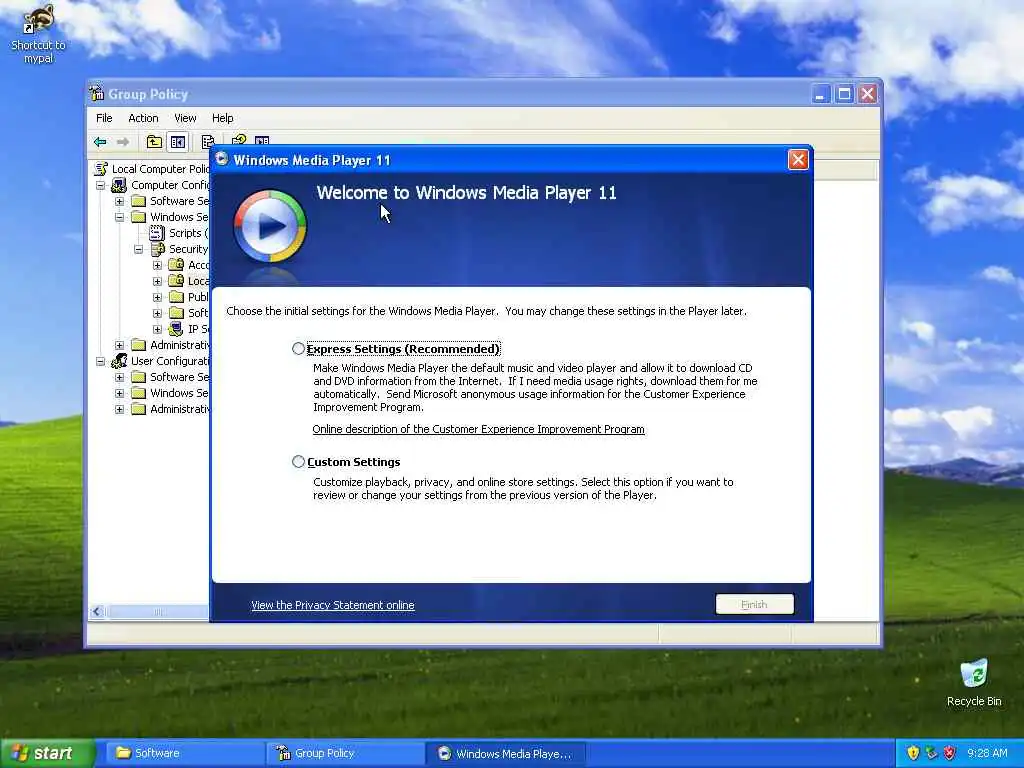Image resolution: width=1024 pixels, height=768 pixels.
Task: Click the Safely Remove Hardware tray icon
Action: coord(931,753)
